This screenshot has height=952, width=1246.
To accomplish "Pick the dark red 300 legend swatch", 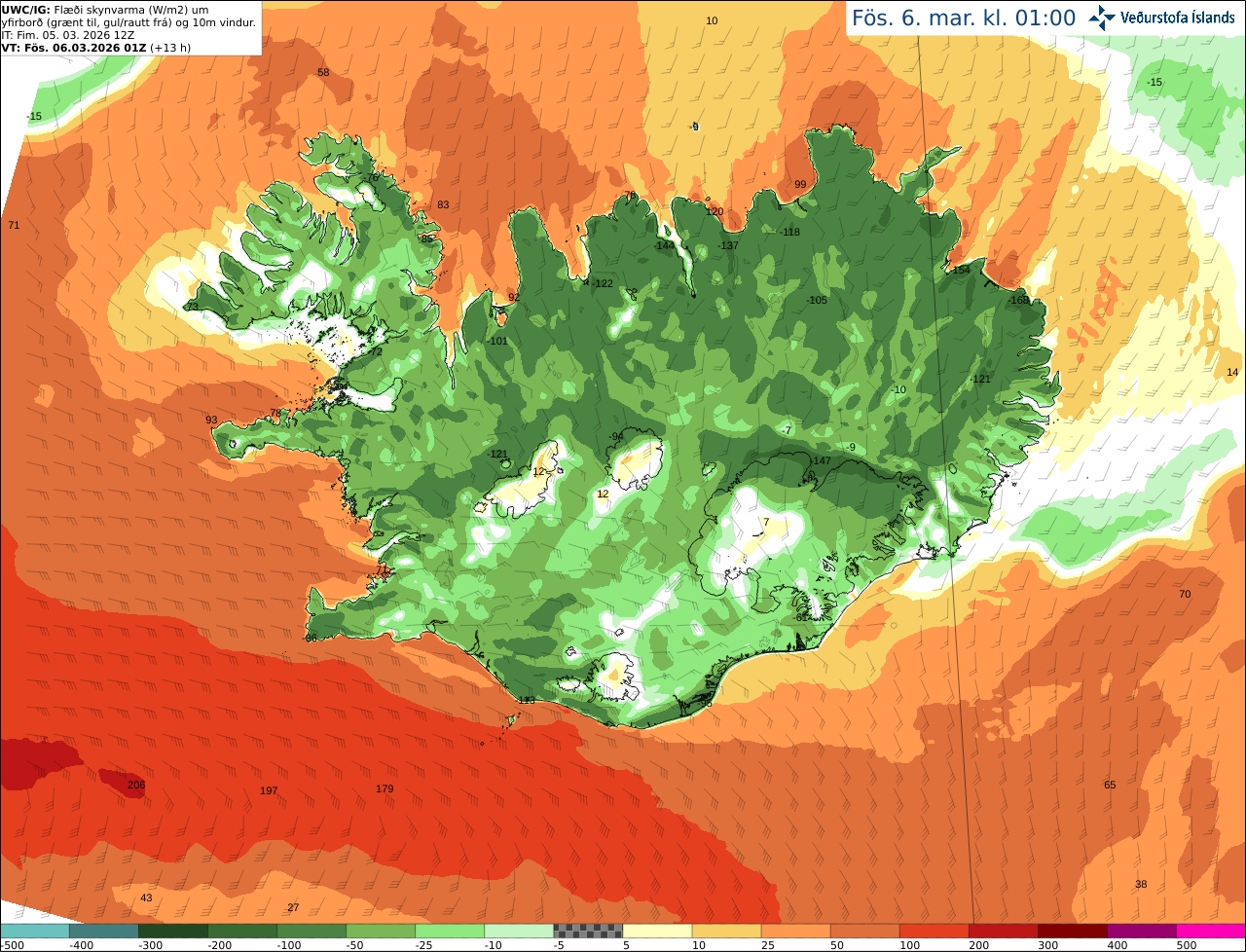I will tap(1072, 931).
